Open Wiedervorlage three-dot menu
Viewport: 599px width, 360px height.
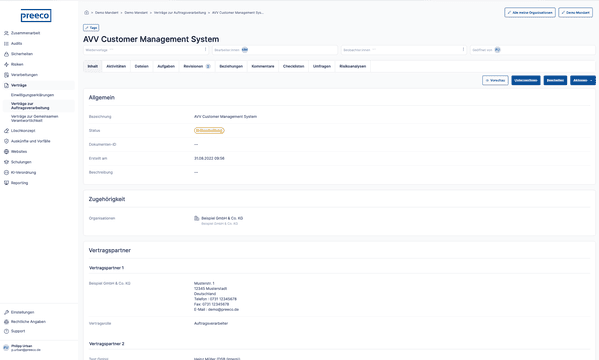coord(206,50)
